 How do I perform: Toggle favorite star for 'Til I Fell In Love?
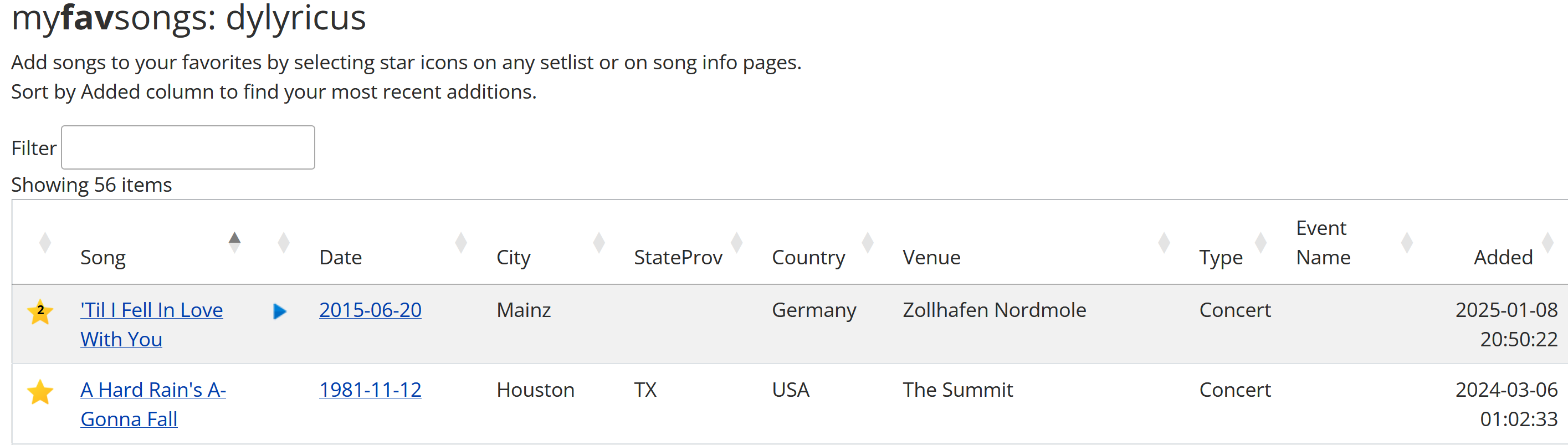click(x=40, y=311)
